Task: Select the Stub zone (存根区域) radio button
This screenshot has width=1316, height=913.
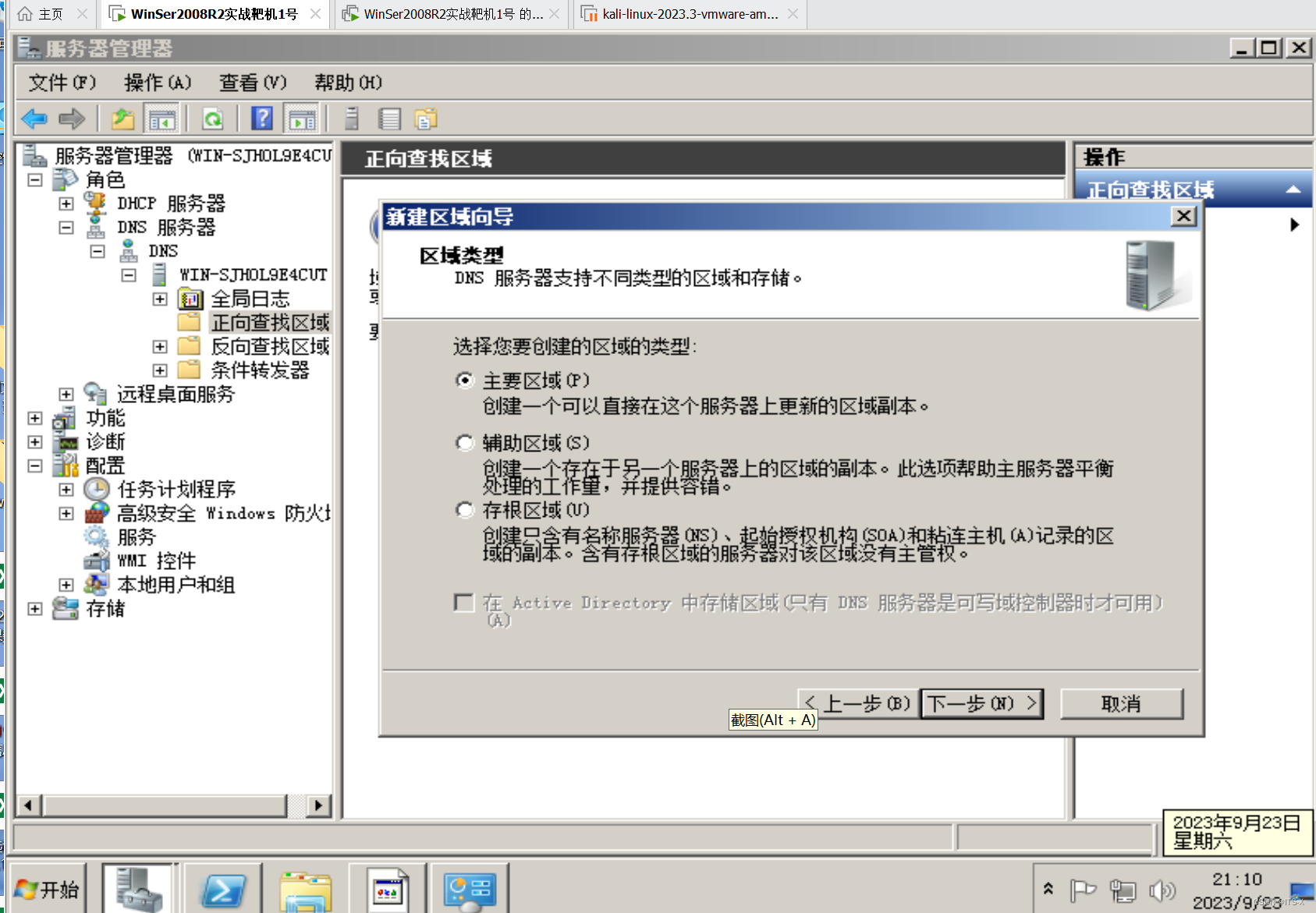Action: pyautogui.click(x=465, y=510)
